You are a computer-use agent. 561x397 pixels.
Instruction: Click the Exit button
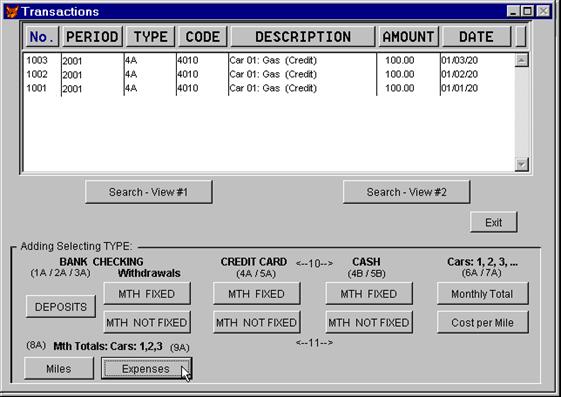(x=494, y=222)
